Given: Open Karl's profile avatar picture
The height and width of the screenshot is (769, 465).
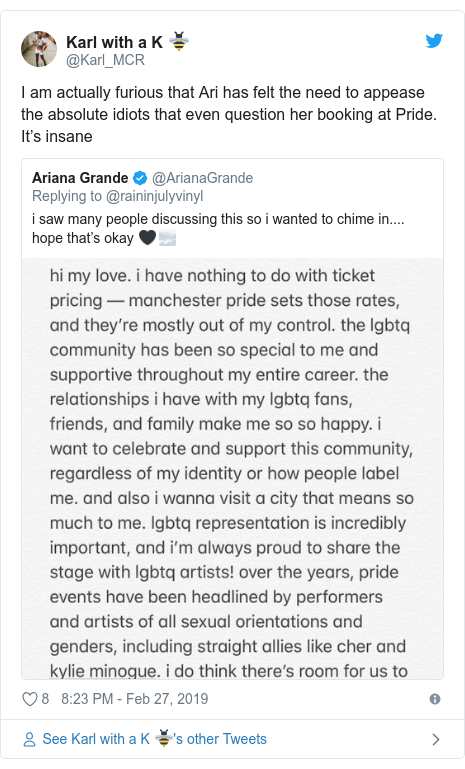Looking at the screenshot, I should [x=39, y=49].
